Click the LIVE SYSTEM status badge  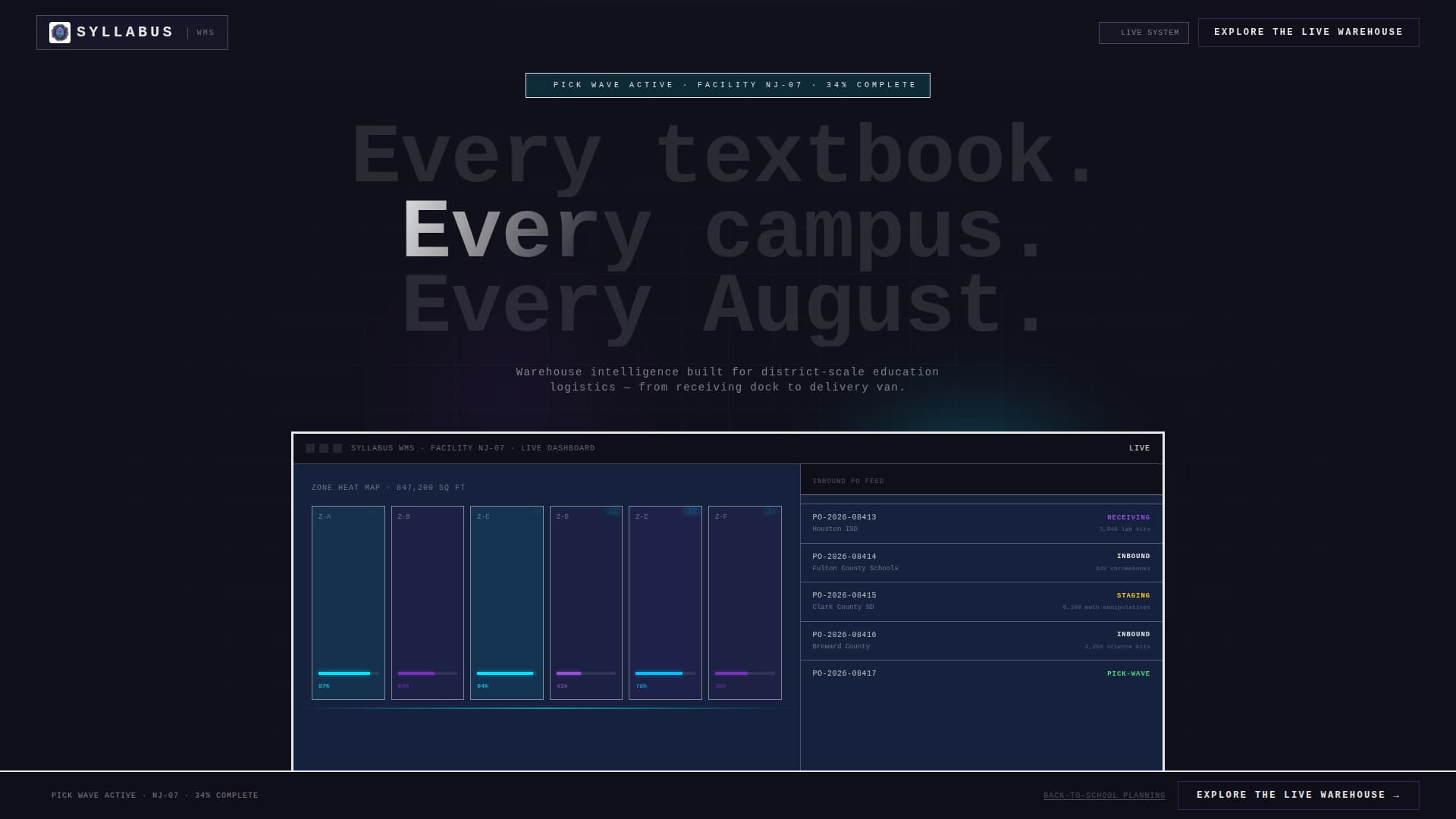pyautogui.click(x=1144, y=33)
